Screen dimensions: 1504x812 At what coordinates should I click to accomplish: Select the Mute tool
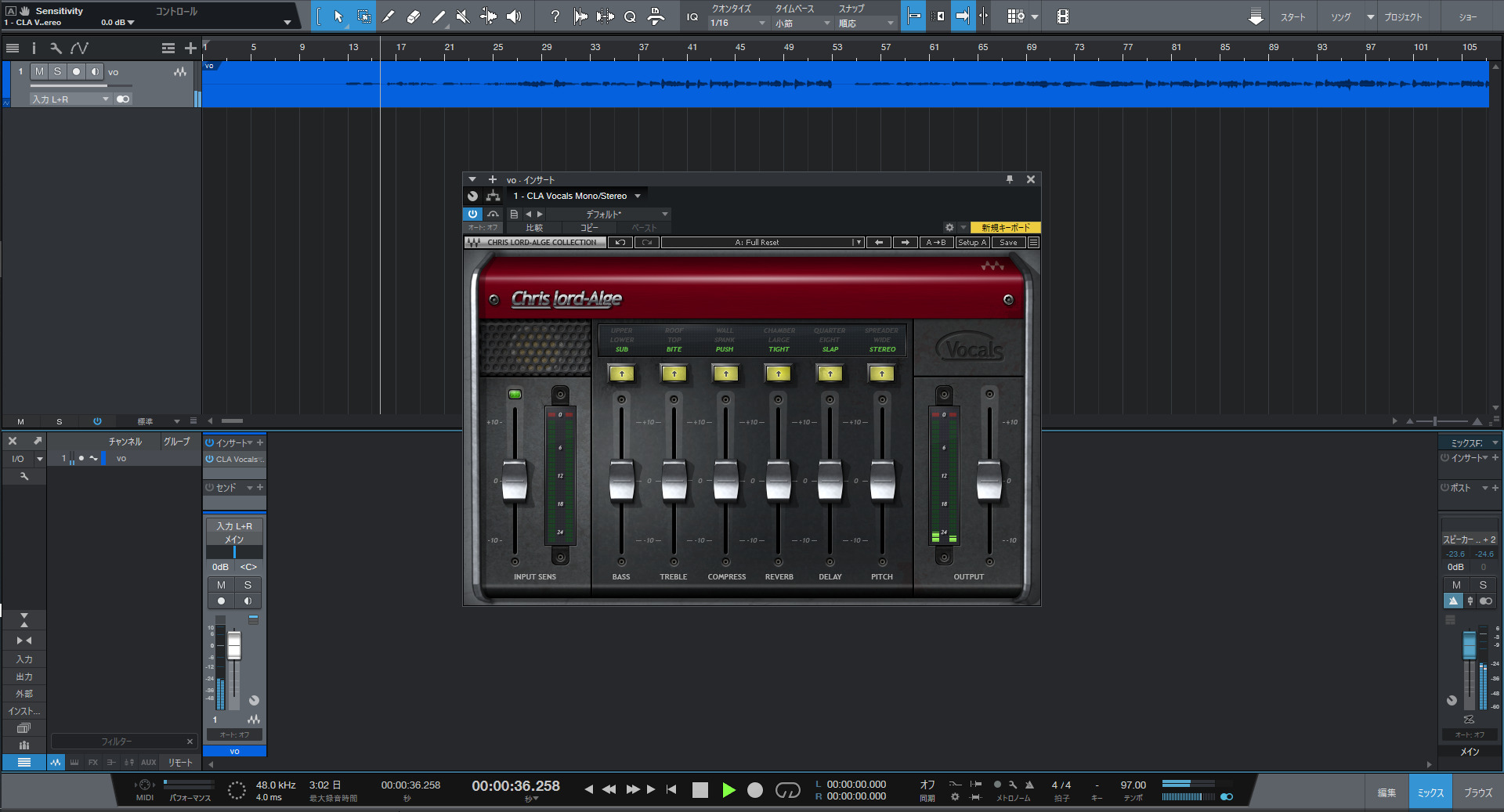(x=463, y=16)
